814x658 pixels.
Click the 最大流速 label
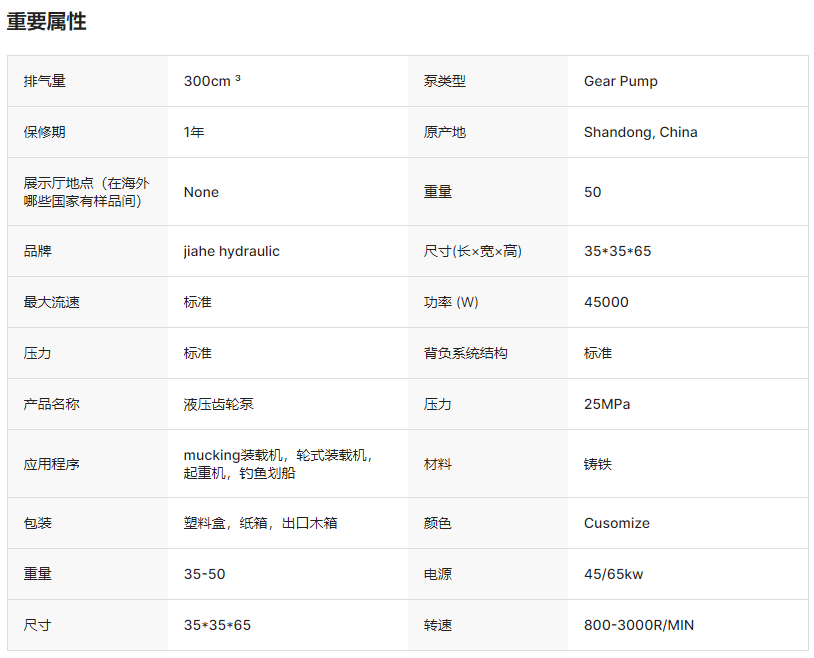click(52, 302)
